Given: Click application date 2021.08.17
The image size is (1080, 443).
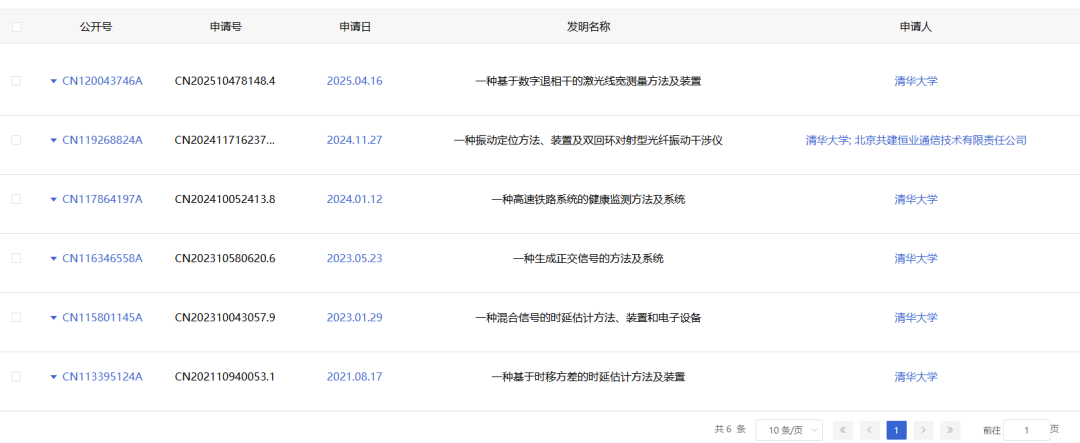Looking at the screenshot, I should pyautogui.click(x=355, y=377).
